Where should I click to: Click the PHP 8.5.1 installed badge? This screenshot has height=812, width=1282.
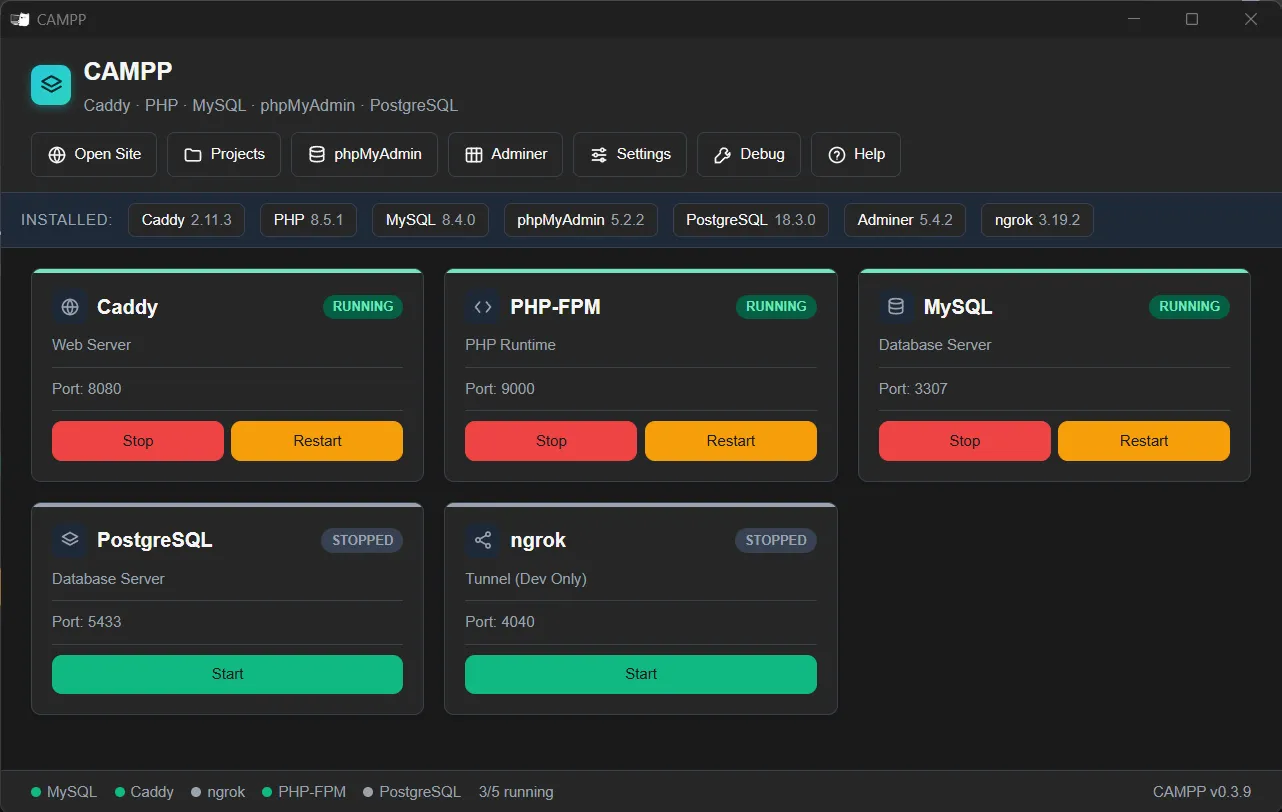[x=308, y=220]
